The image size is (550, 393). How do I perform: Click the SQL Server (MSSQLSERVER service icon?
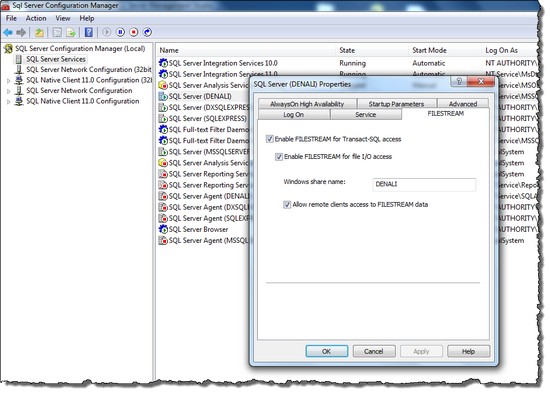[163, 152]
